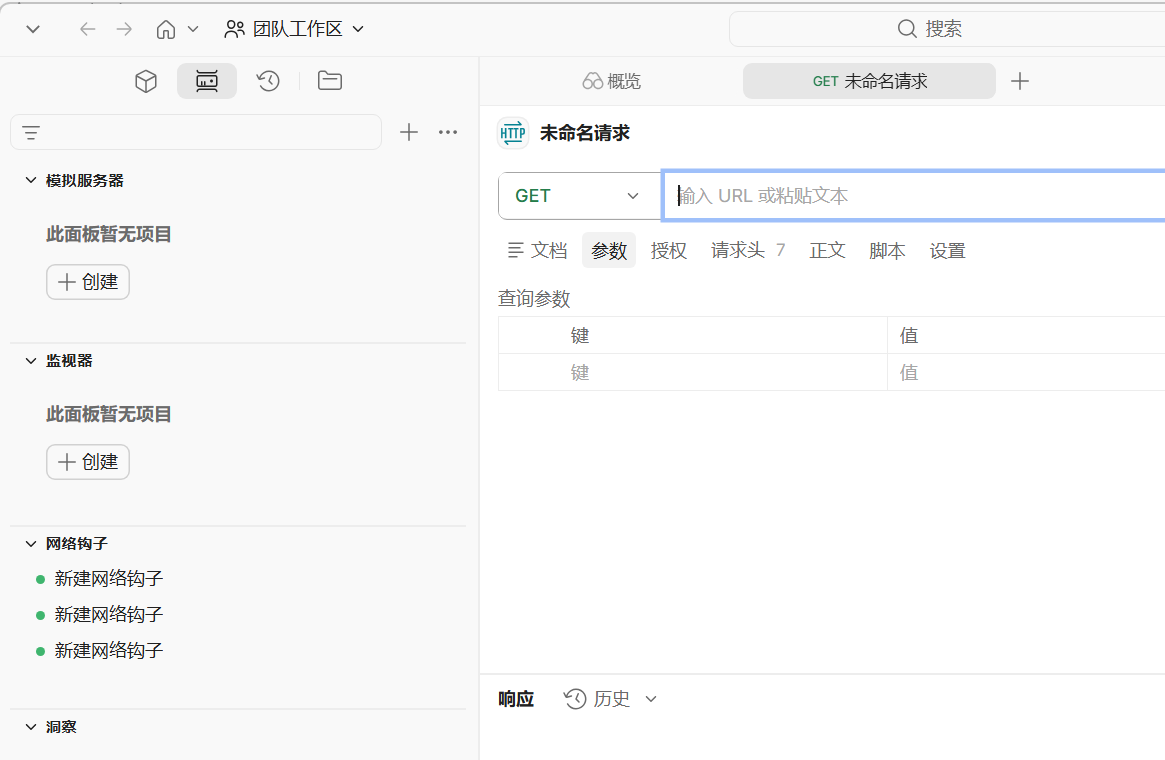Image resolution: width=1165 pixels, height=760 pixels.
Task: Click the forward navigation arrow
Action: [x=124, y=29]
